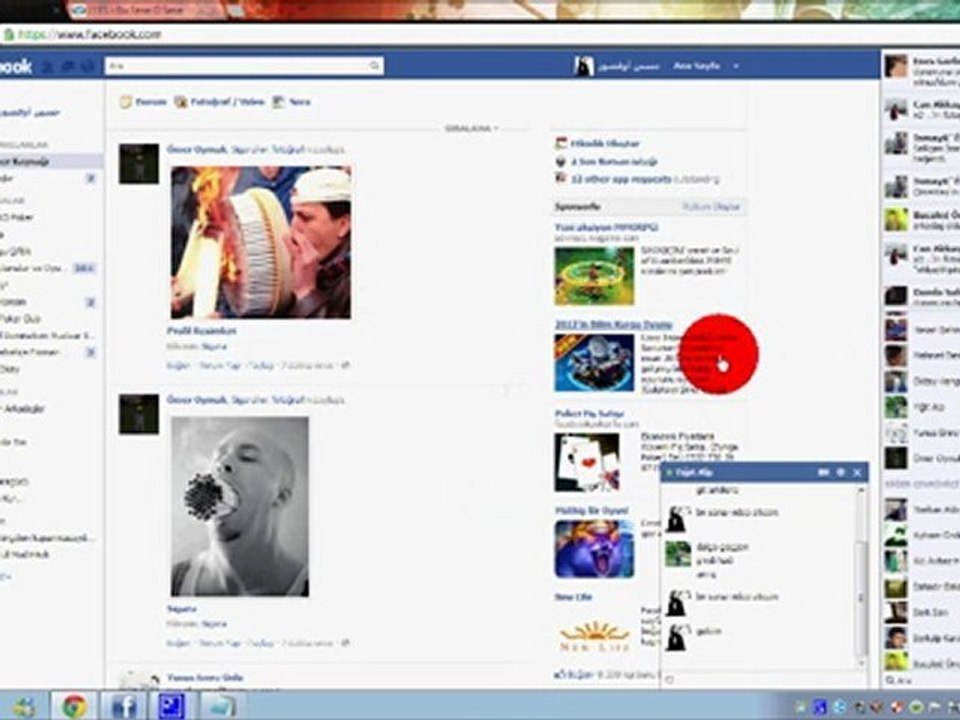Click the emoticon icon in chat input

coord(670,679)
